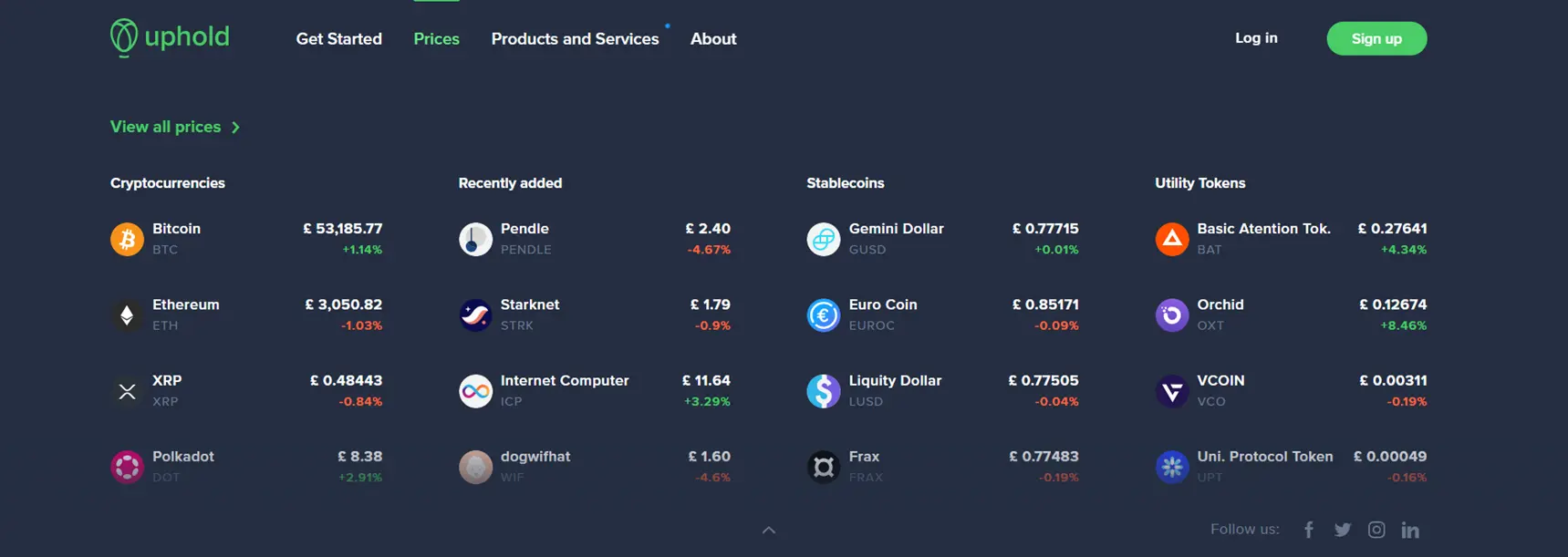This screenshot has width=1568, height=557.
Task: Click XRP price £ 0.48443
Action: point(347,380)
